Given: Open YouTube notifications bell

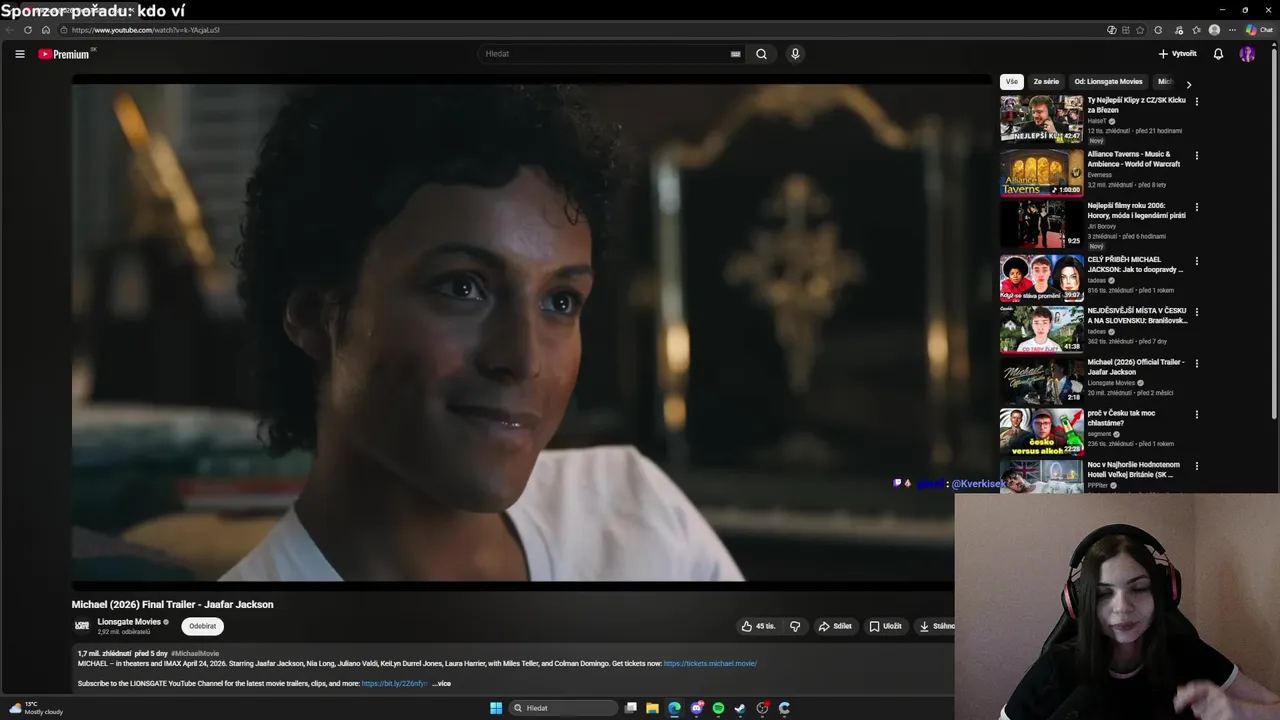Looking at the screenshot, I should (1218, 54).
